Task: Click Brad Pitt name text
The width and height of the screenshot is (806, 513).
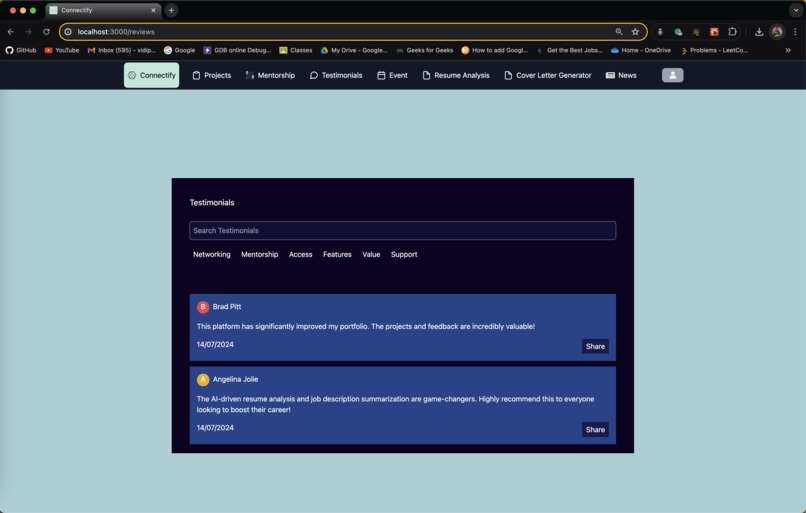Action: 227,307
